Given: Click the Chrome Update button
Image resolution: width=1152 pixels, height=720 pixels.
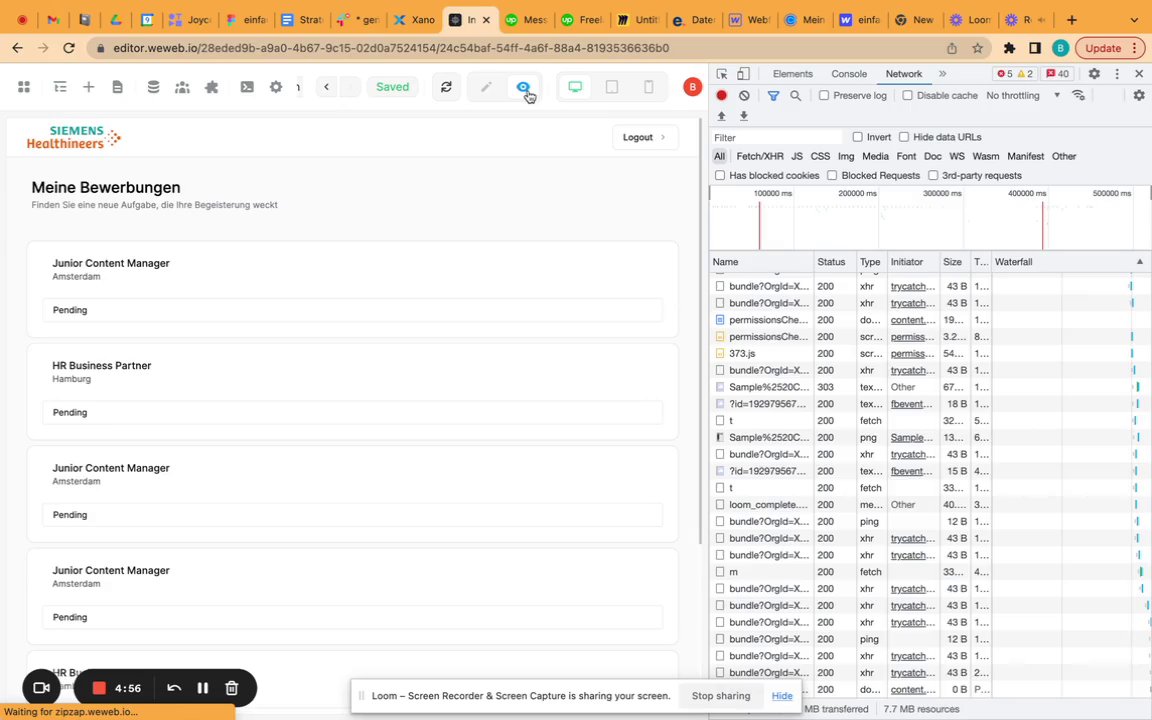Looking at the screenshot, I should pyautogui.click(x=1109, y=48).
